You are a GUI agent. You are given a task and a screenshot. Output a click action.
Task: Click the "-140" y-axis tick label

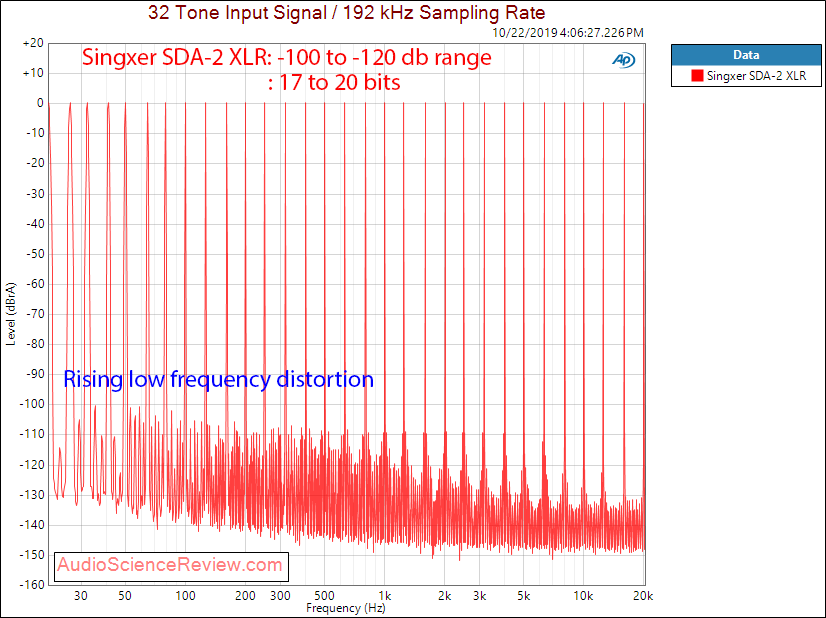point(32,525)
